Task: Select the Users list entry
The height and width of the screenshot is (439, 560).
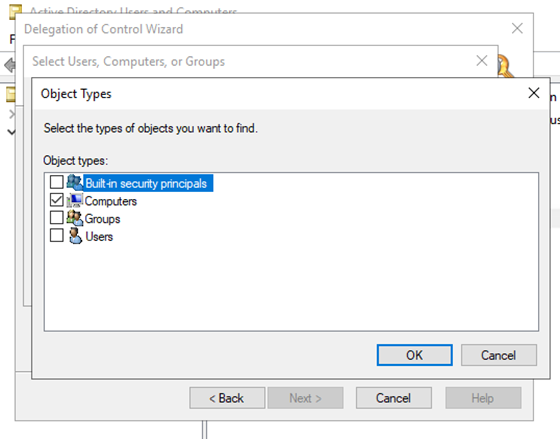Action: coord(99,236)
